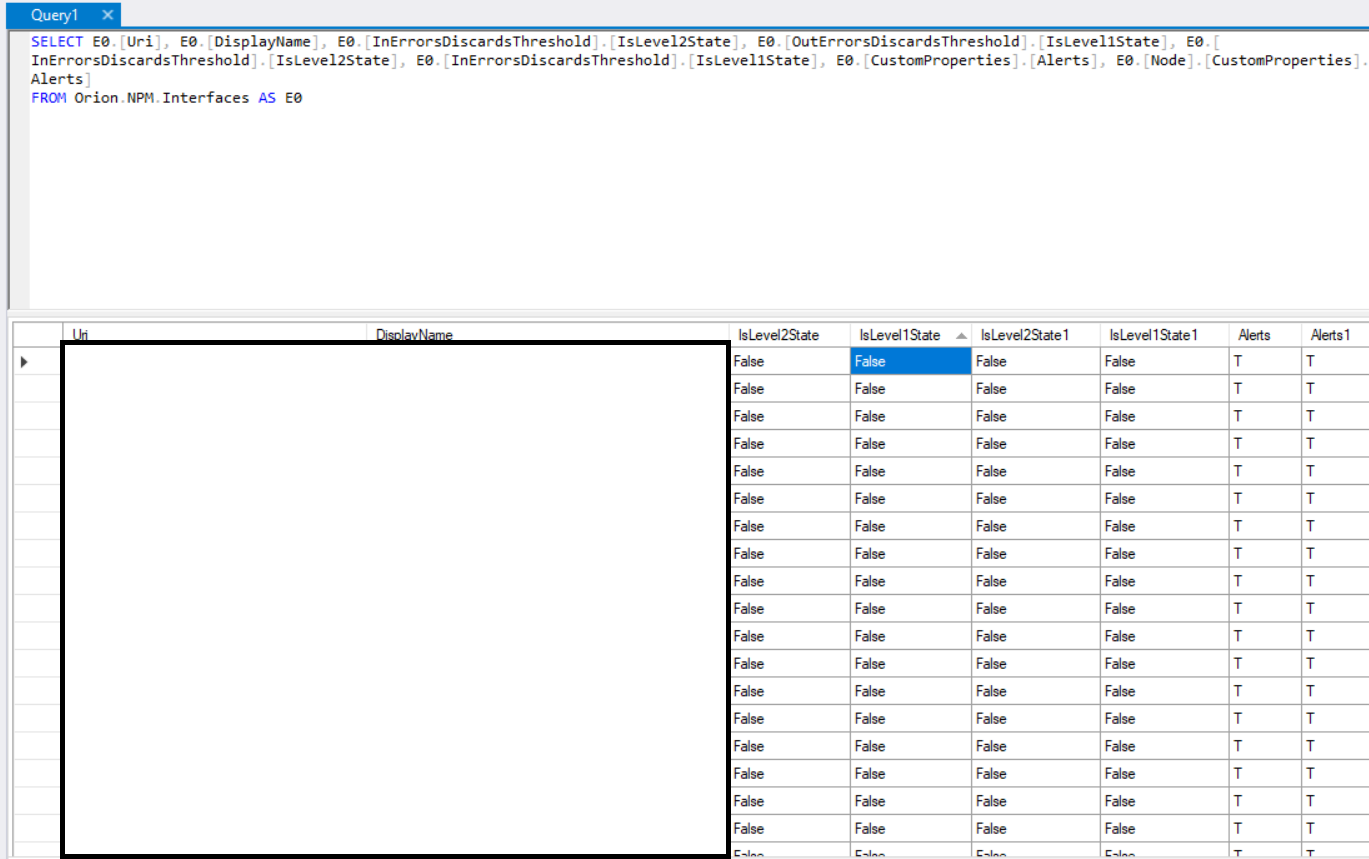Select Alerts T cell in arrow-marked row
This screenshot has width=1369, height=859.
(x=1265, y=361)
